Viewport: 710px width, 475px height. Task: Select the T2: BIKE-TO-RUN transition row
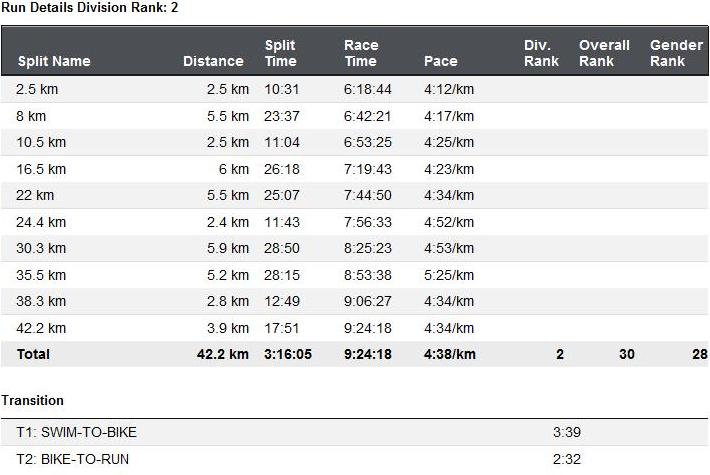tap(73, 459)
